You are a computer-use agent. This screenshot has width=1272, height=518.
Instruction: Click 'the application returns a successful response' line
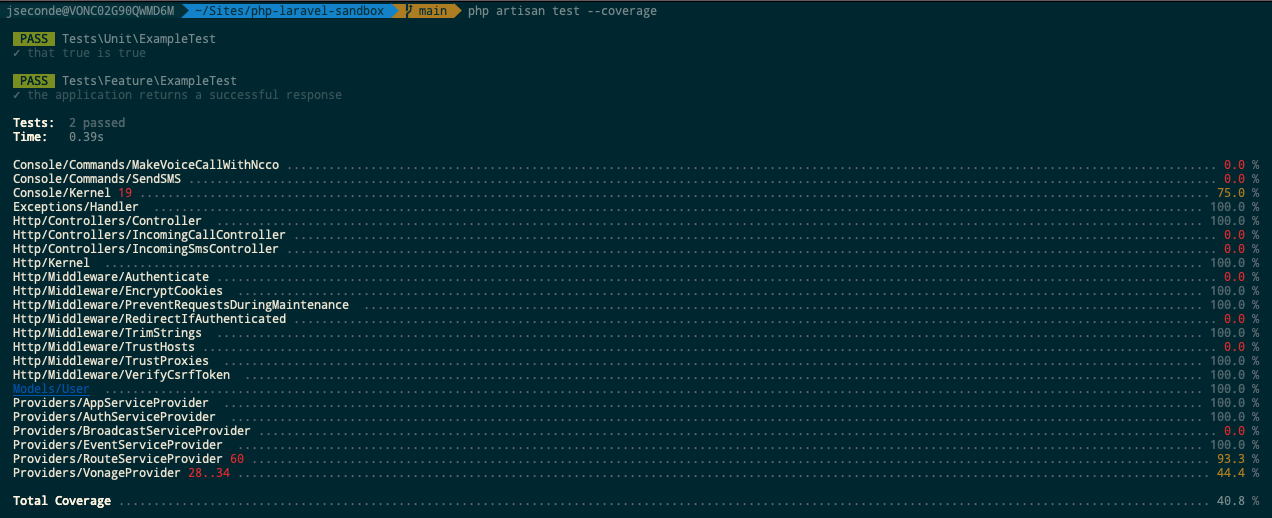click(178, 95)
